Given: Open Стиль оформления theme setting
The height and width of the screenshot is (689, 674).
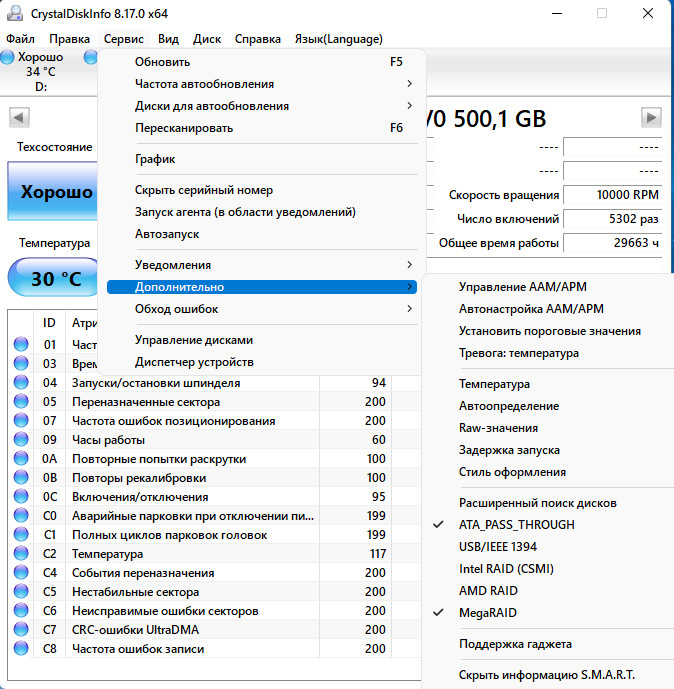Looking at the screenshot, I should (512, 472).
